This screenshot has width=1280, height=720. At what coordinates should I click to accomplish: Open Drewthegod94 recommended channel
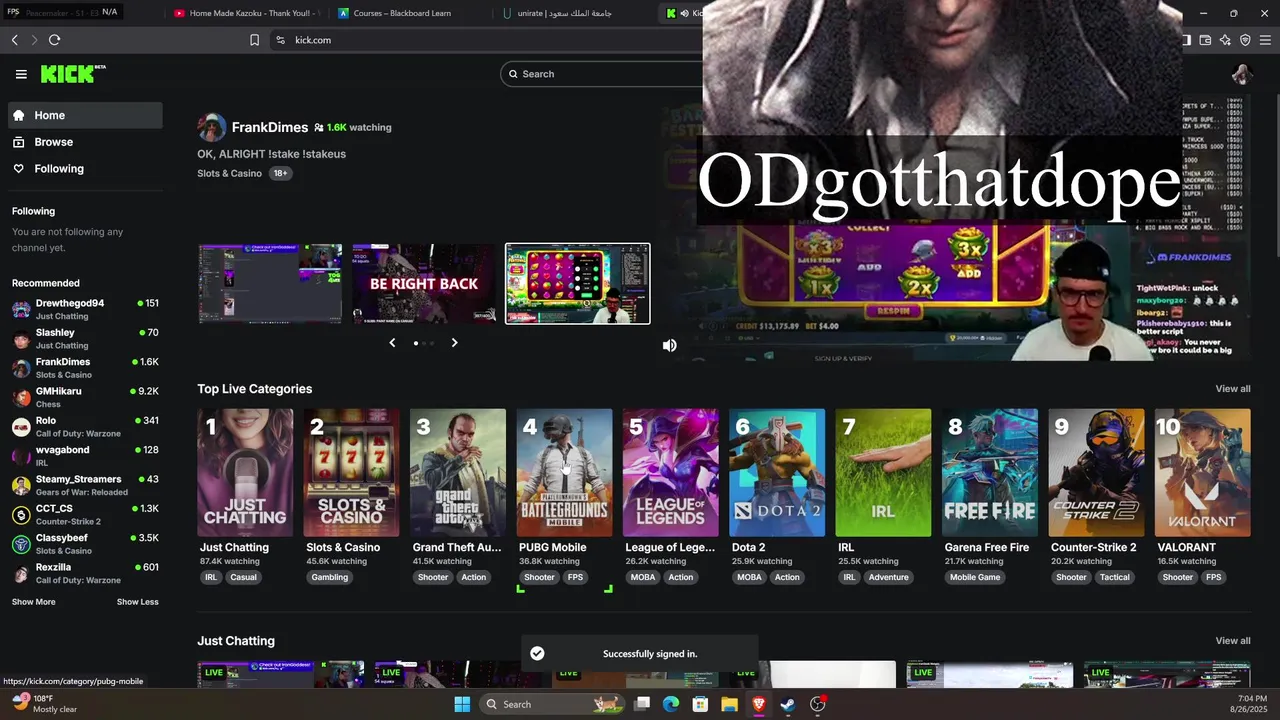pos(85,309)
